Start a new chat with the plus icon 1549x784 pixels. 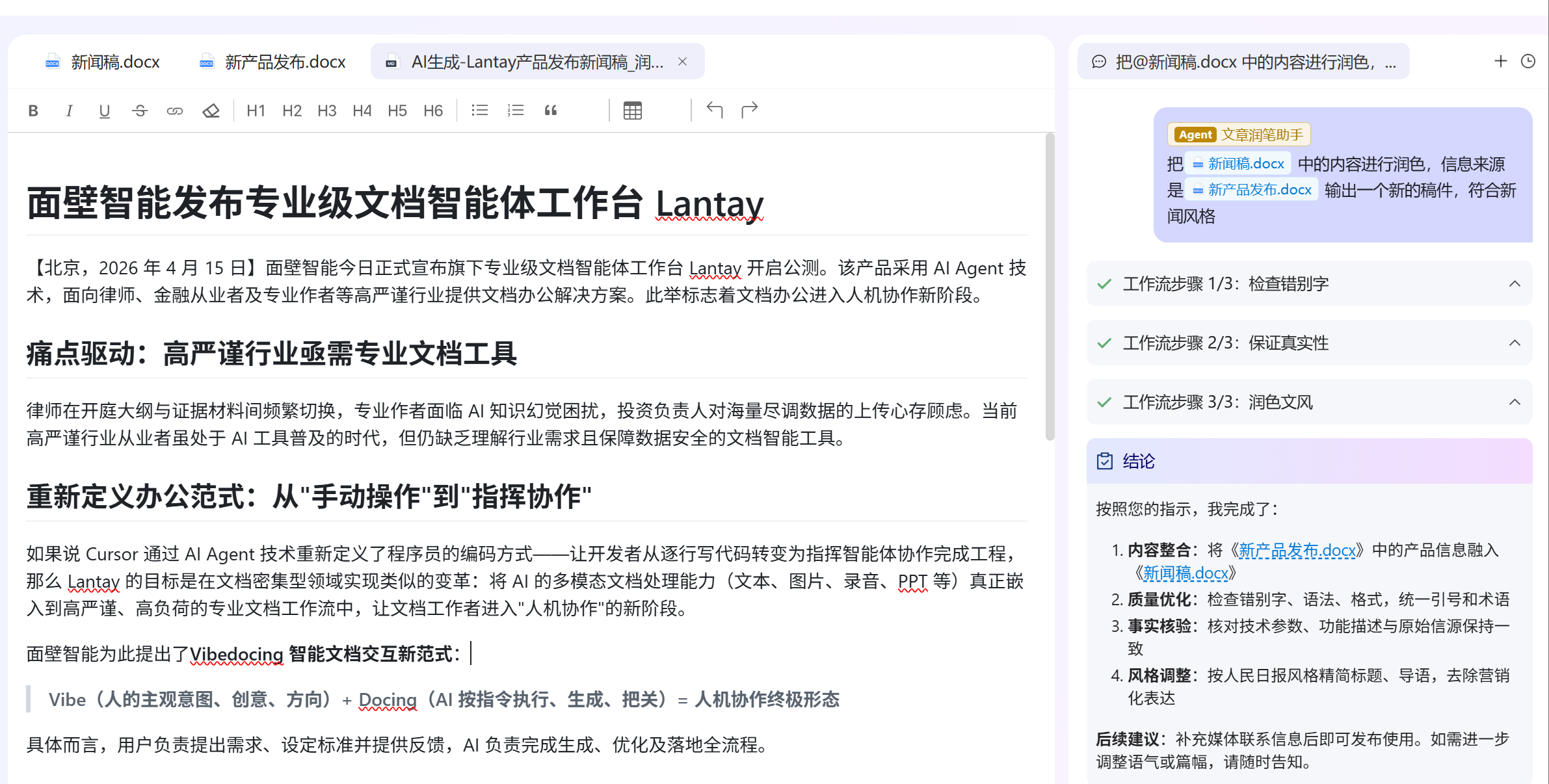point(1499,60)
